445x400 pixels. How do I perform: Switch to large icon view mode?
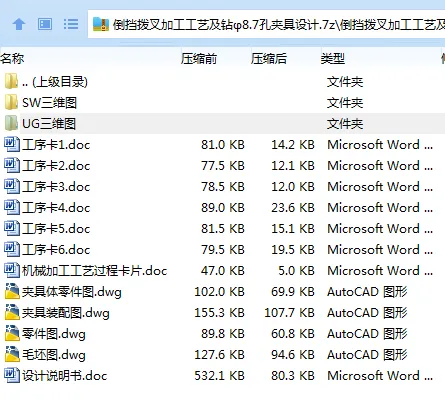(45, 24)
